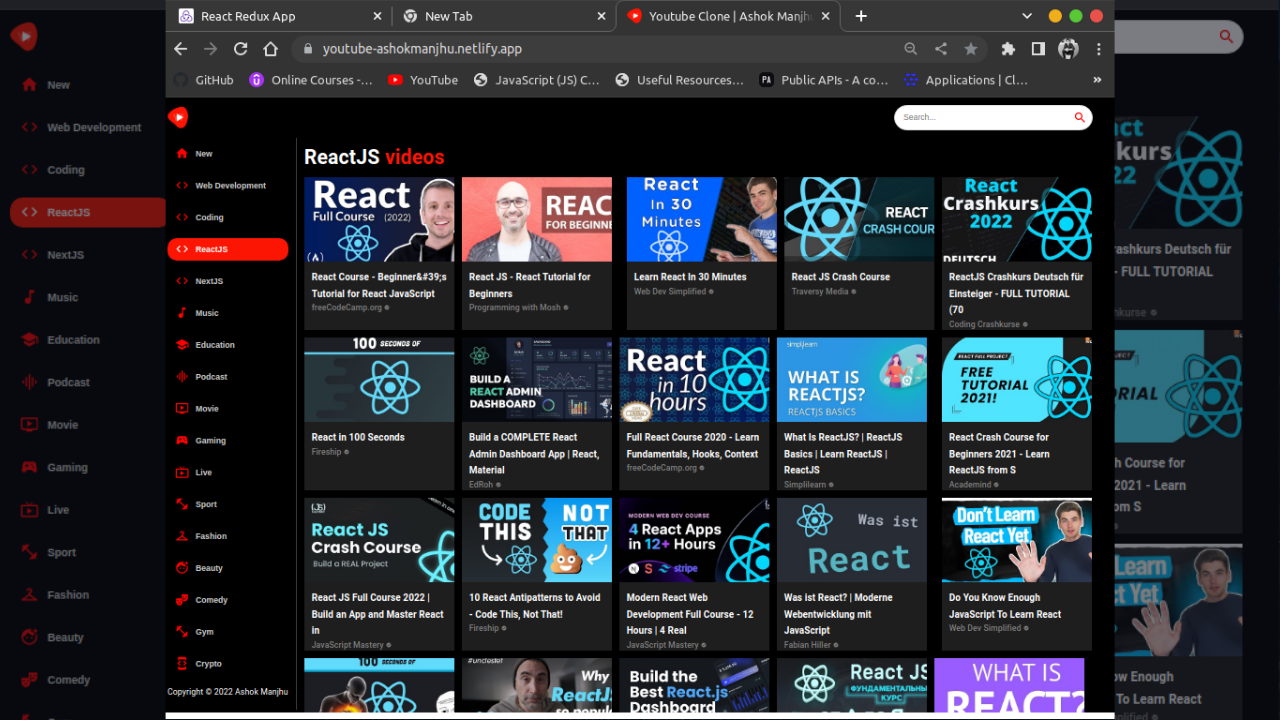
Task: Toggle the browser side panel icon
Action: 1038,49
